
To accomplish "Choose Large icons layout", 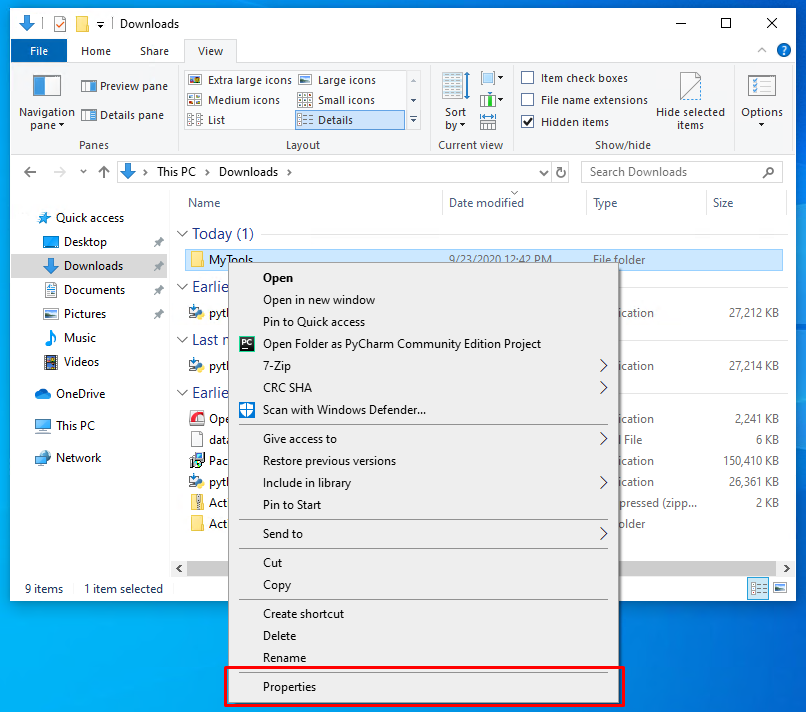I will click(337, 80).
